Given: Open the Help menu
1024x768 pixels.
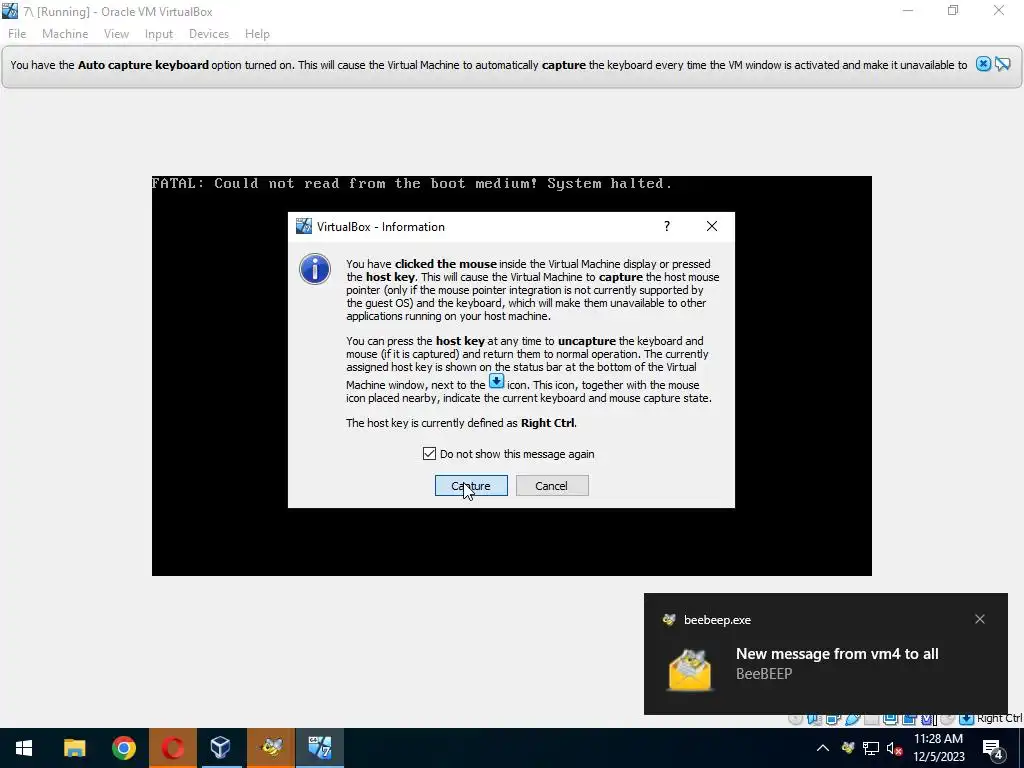Looking at the screenshot, I should pos(257,34).
